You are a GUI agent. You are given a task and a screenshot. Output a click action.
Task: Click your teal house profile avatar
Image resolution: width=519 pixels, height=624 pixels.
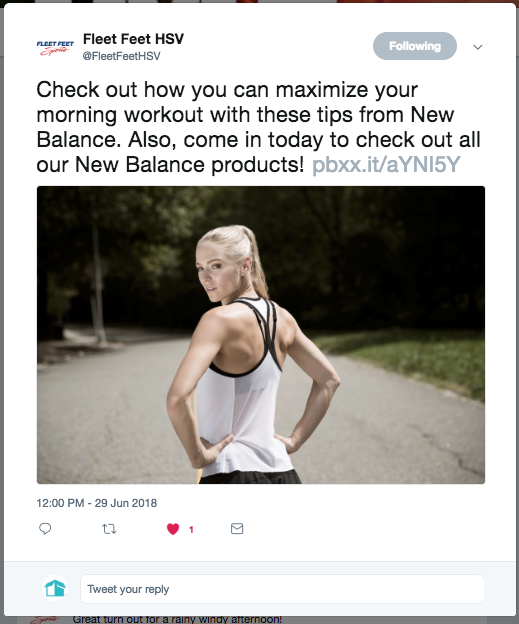click(55, 589)
